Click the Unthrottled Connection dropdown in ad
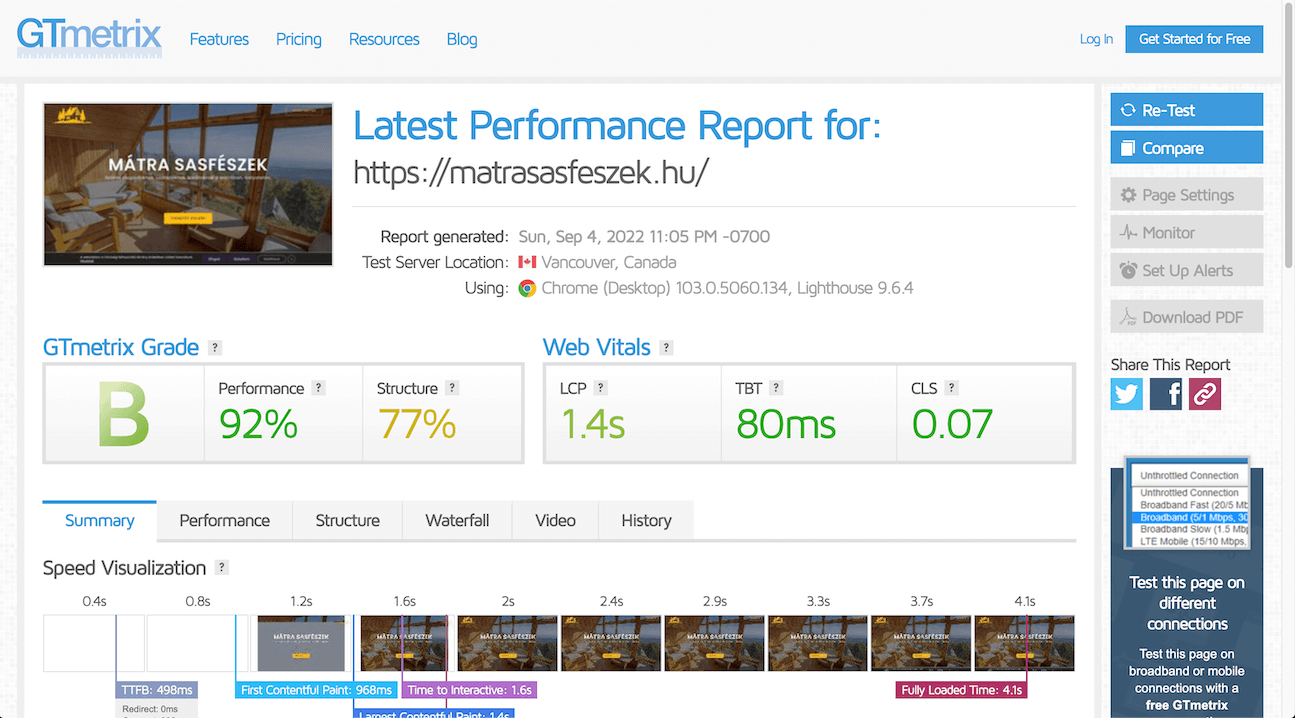The width and height of the screenshot is (1295, 718). (x=1188, y=475)
